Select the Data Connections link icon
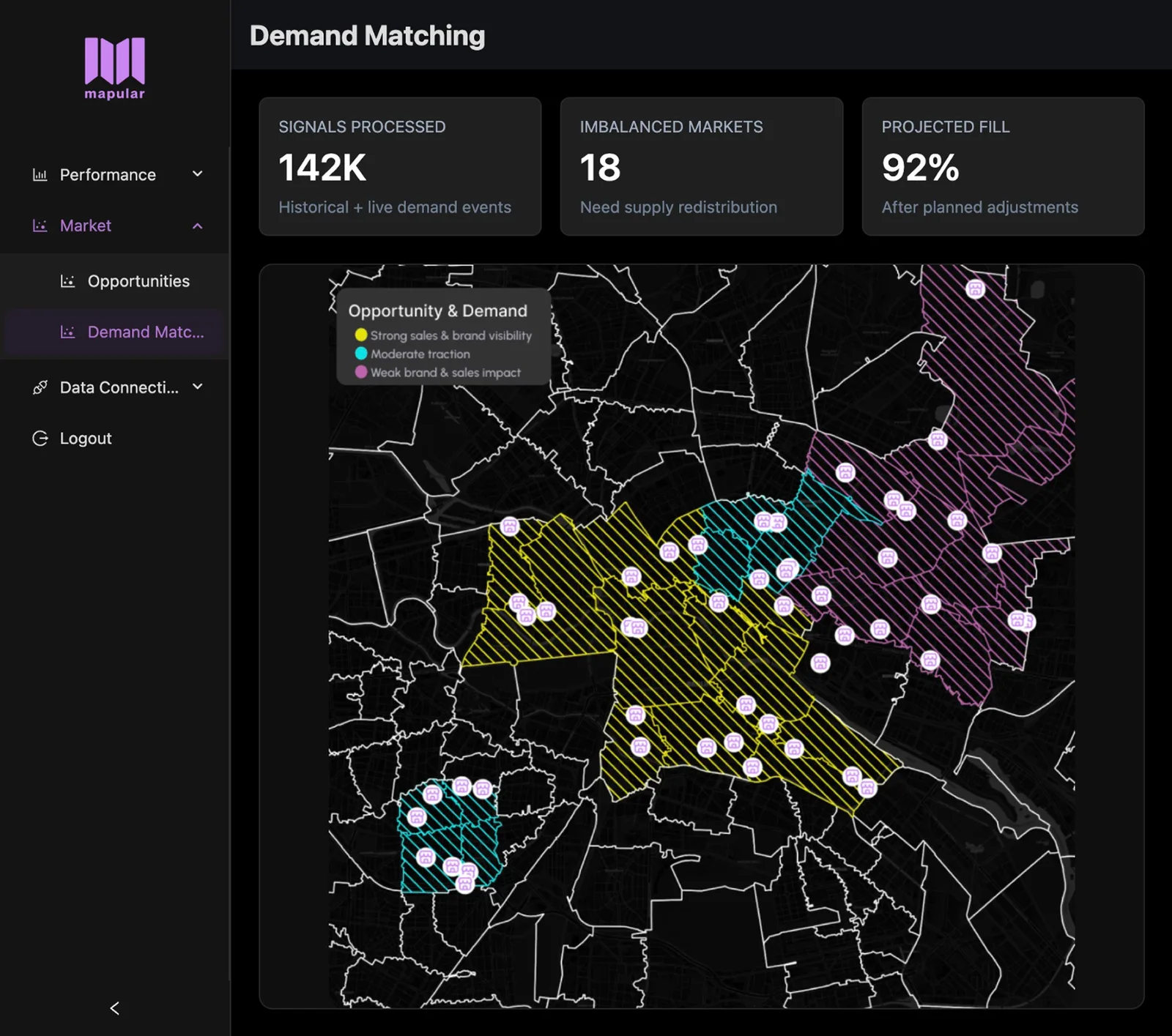Image resolution: width=1172 pixels, height=1036 pixels. pos(39,387)
